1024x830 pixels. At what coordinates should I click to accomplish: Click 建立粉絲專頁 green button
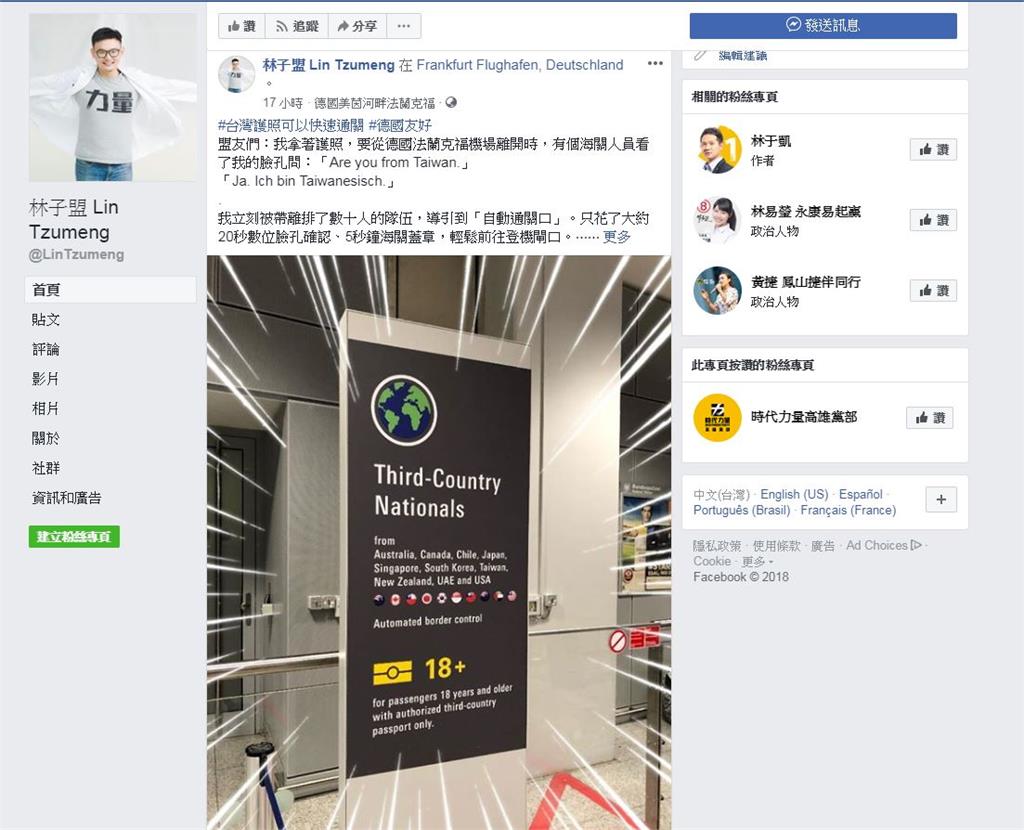click(74, 537)
